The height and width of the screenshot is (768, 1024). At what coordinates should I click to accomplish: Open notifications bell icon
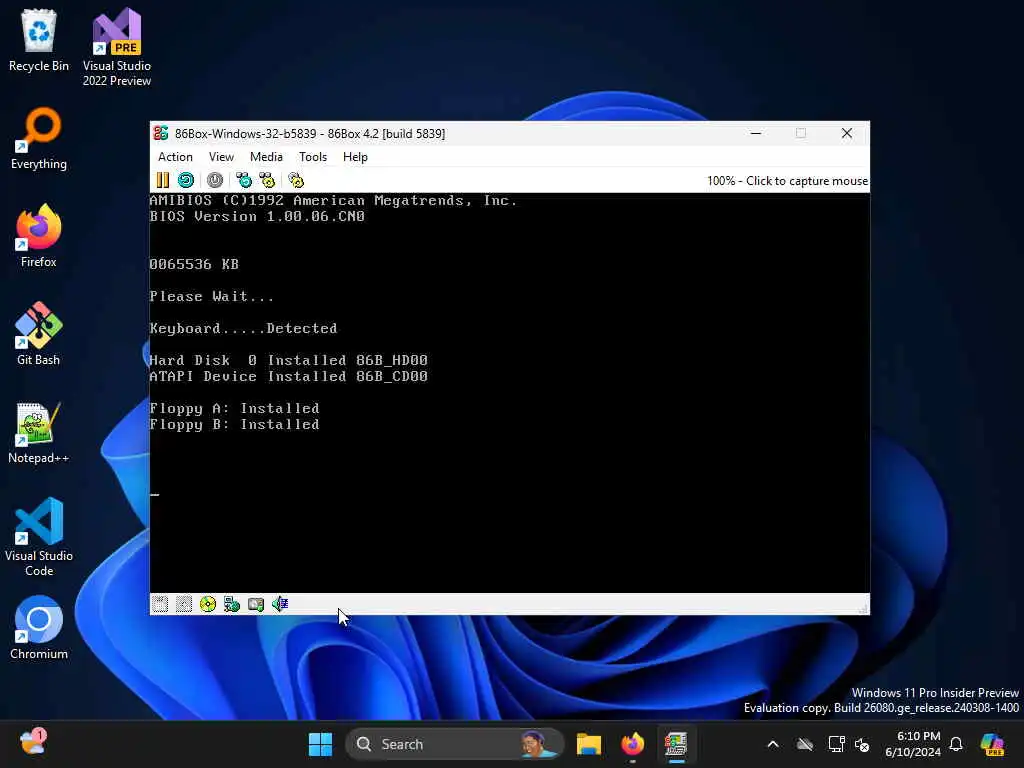[x=956, y=744]
